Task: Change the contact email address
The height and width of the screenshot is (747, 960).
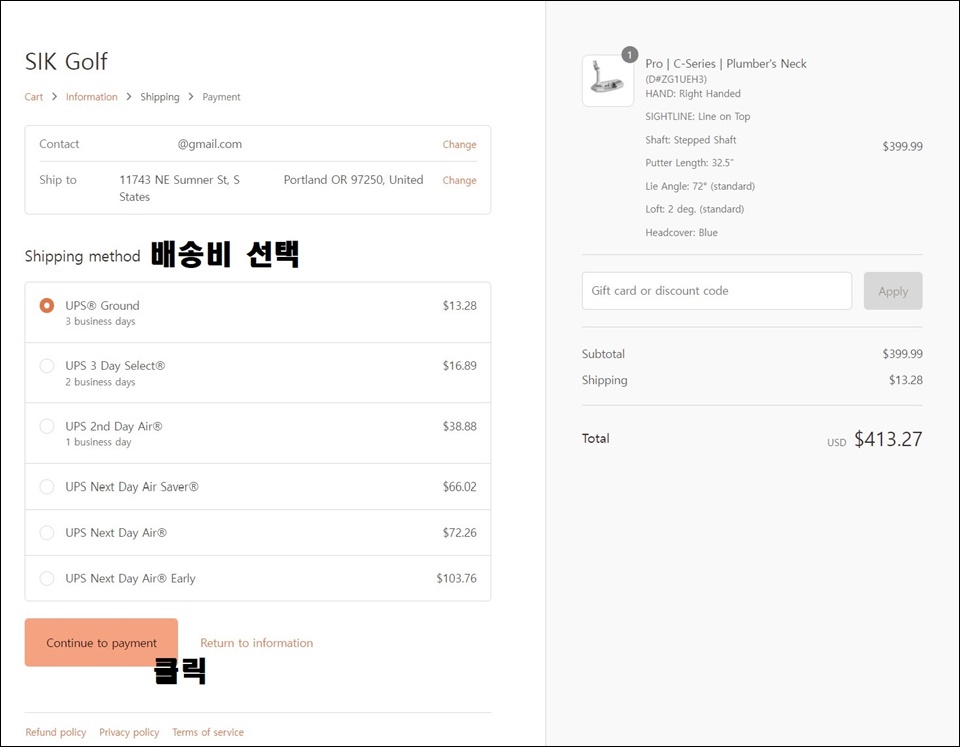Action: [x=459, y=145]
